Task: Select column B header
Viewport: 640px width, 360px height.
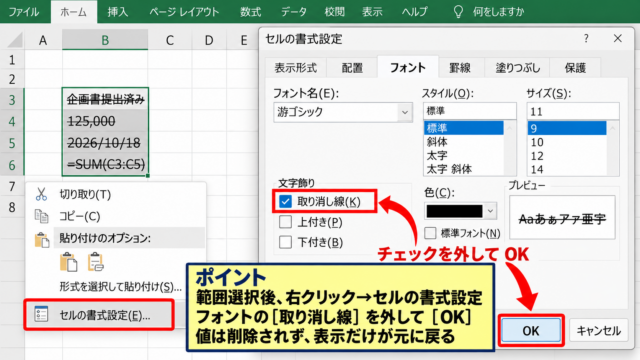Action: [x=105, y=40]
